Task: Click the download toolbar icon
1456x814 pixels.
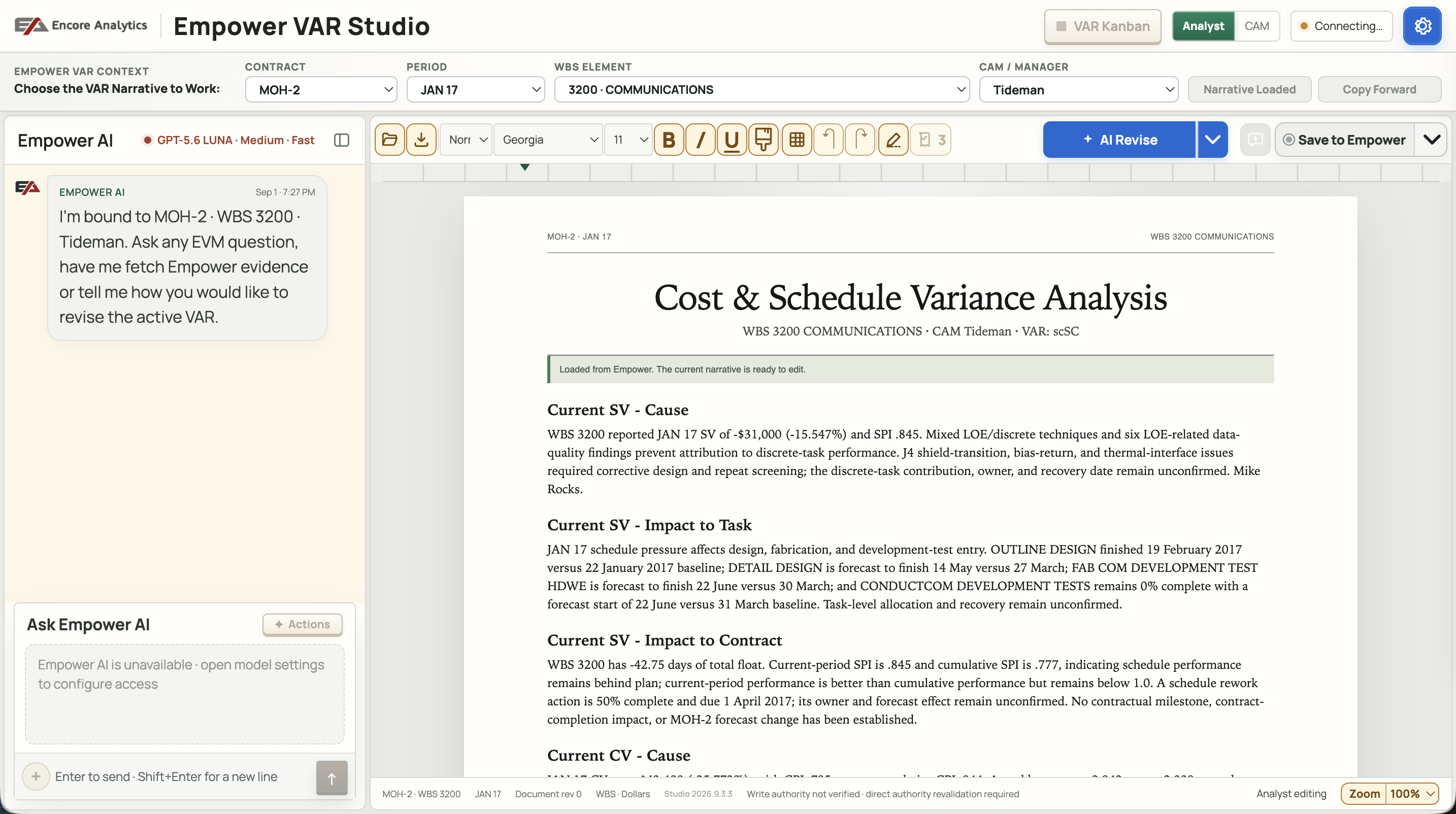Action: click(x=421, y=140)
